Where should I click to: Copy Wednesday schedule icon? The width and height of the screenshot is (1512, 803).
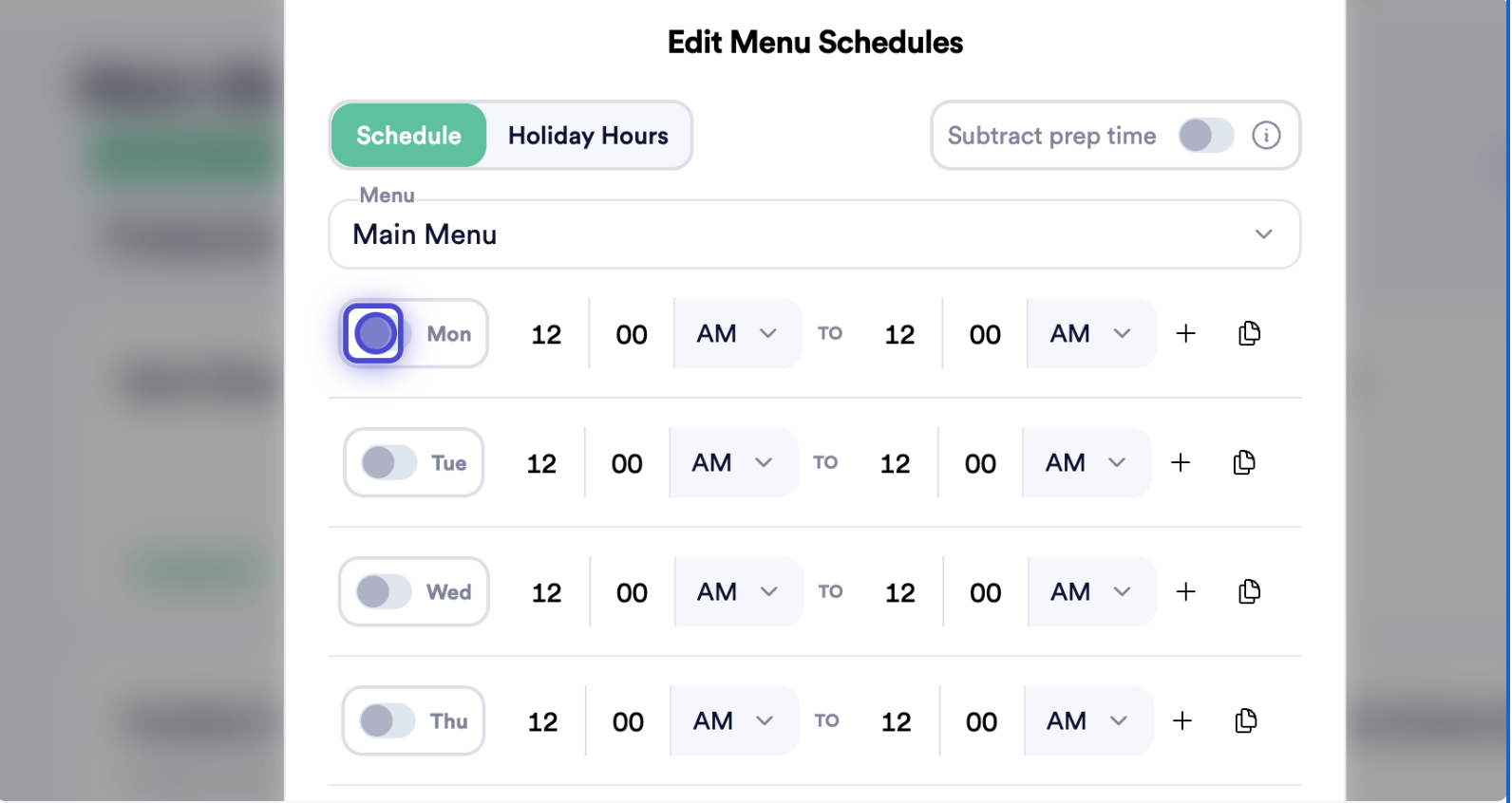(x=1250, y=592)
